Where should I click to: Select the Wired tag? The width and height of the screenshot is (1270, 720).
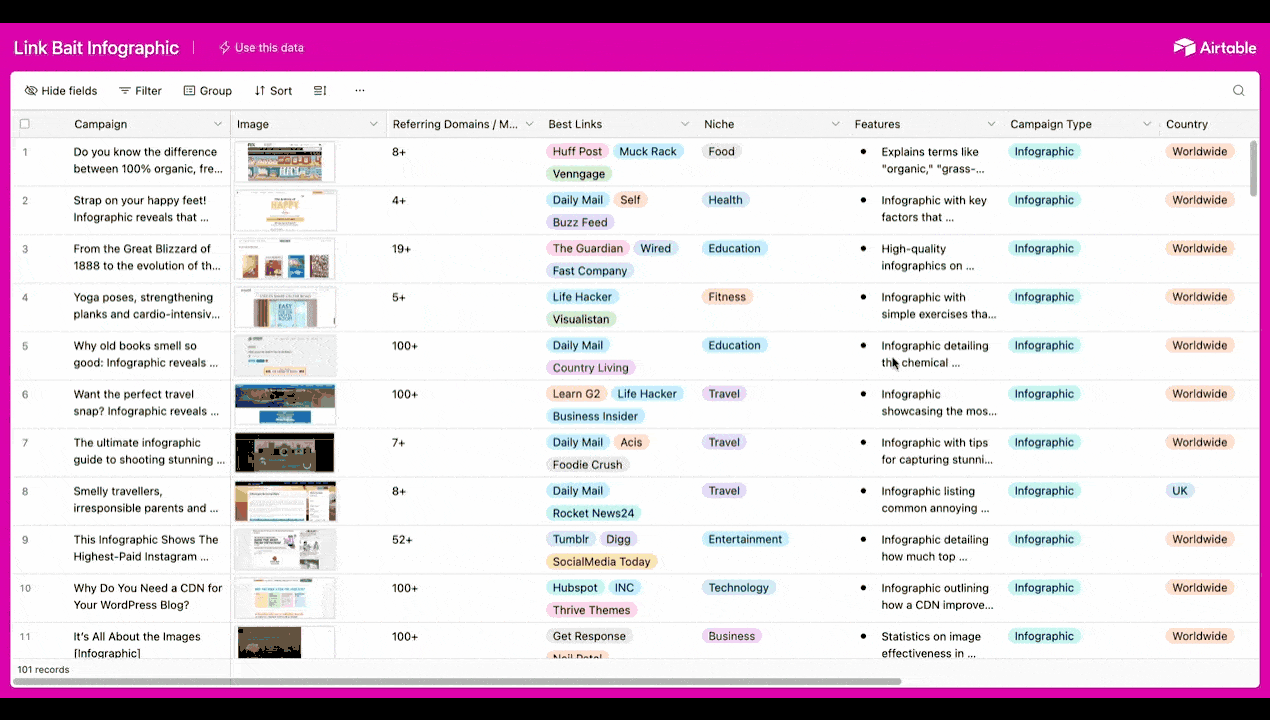(656, 249)
